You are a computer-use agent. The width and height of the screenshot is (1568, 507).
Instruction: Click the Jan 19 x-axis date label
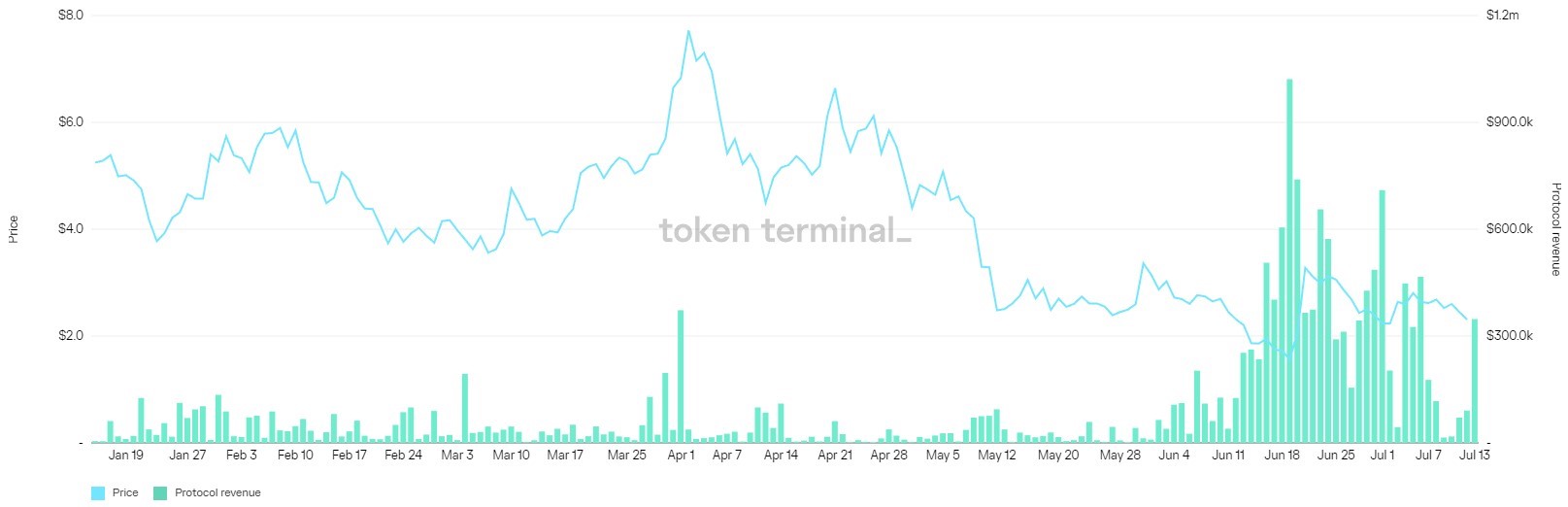126,455
